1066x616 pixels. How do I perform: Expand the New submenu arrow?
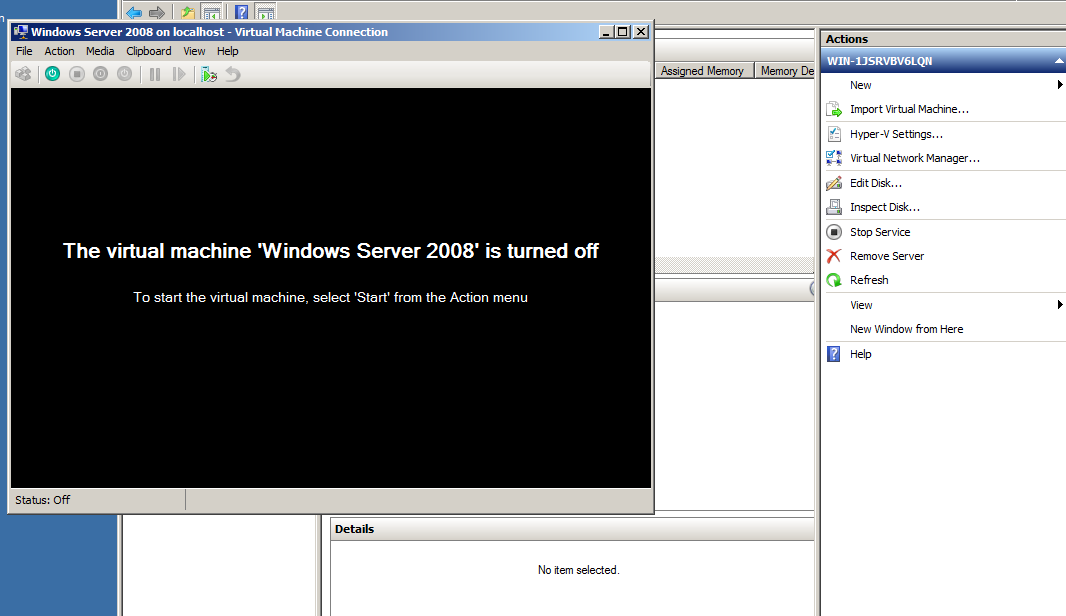point(1060,85)
